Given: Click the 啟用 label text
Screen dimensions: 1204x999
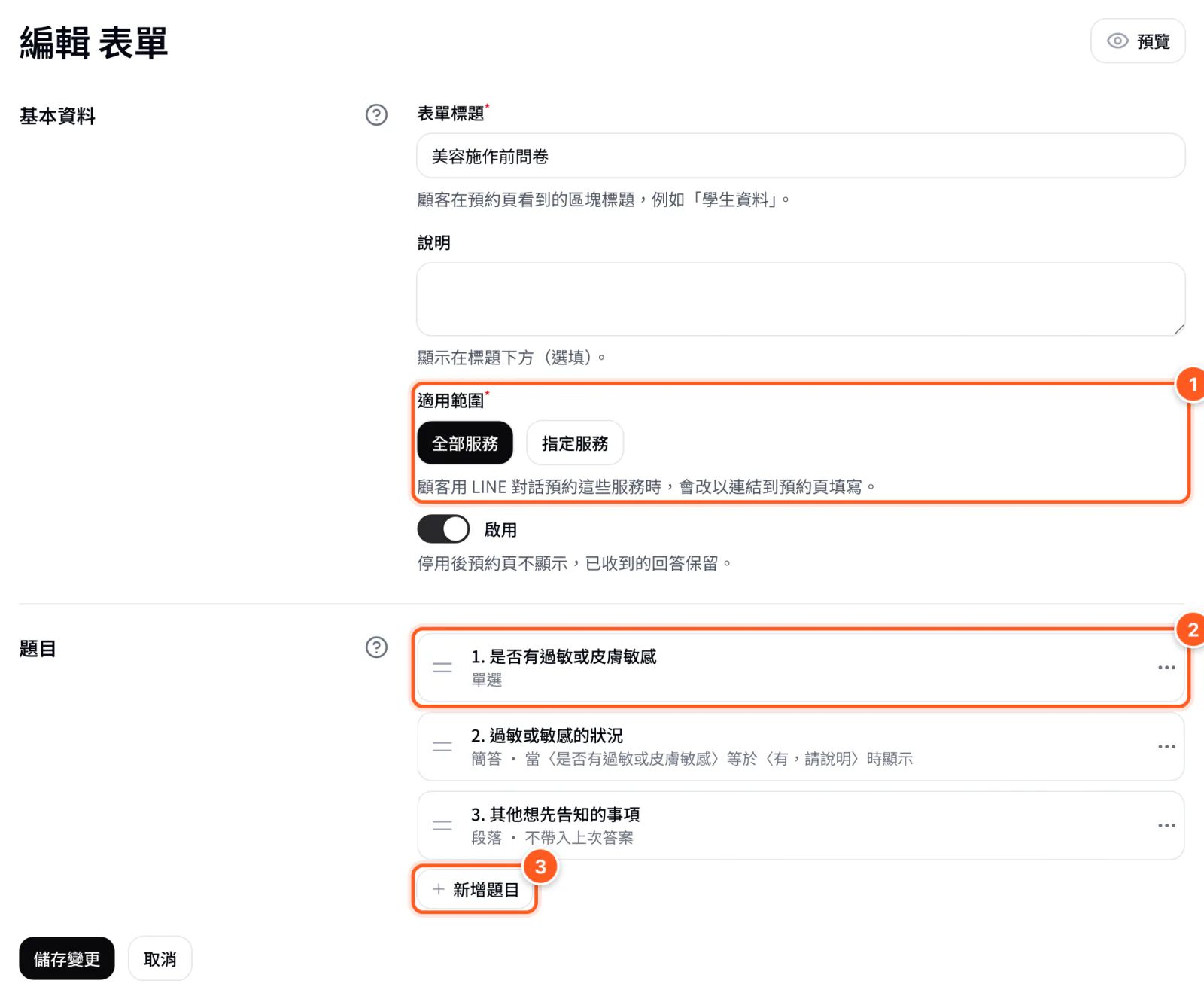Looking at the screenshot, I should click(500, 530).
